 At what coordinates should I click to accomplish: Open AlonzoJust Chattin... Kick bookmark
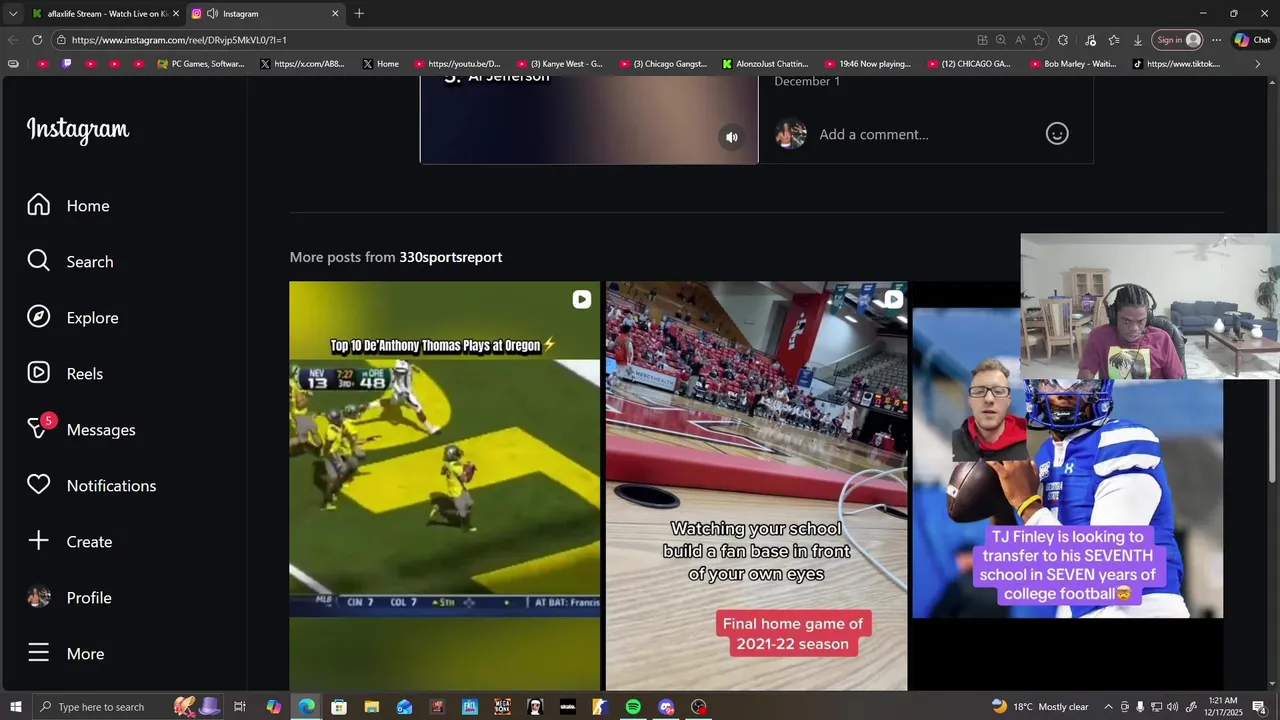(765, 63)
